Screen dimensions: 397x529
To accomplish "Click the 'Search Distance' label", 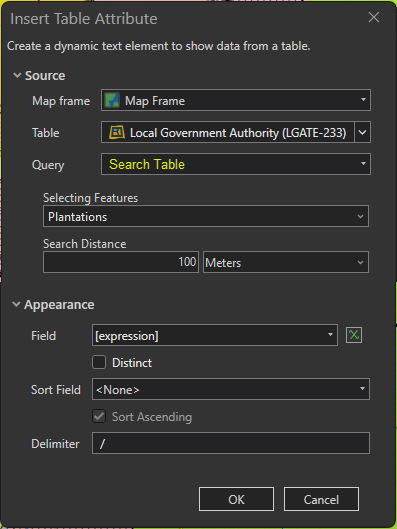I will [x=85, y=244].
